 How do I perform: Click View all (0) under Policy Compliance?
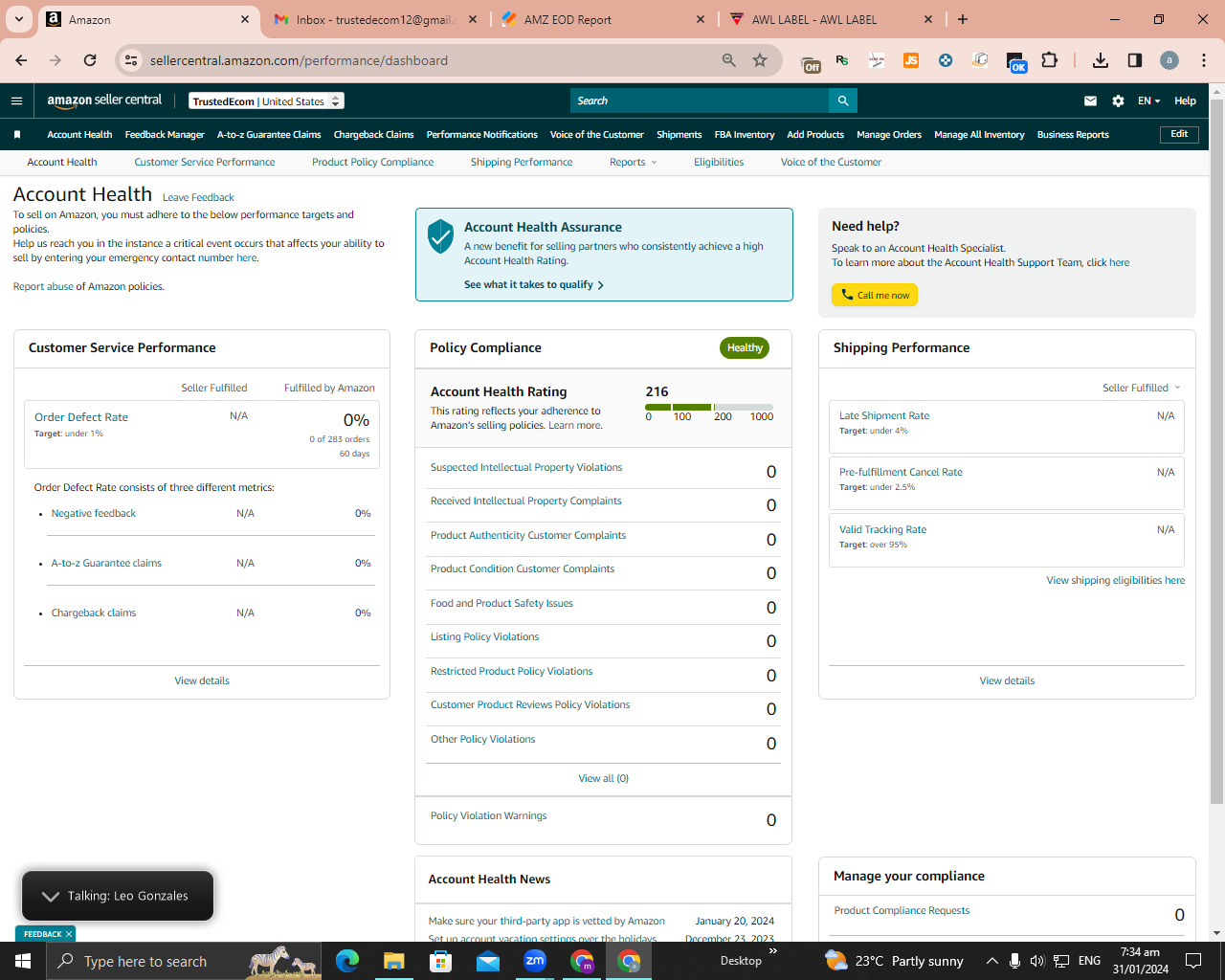click(604, 779)
